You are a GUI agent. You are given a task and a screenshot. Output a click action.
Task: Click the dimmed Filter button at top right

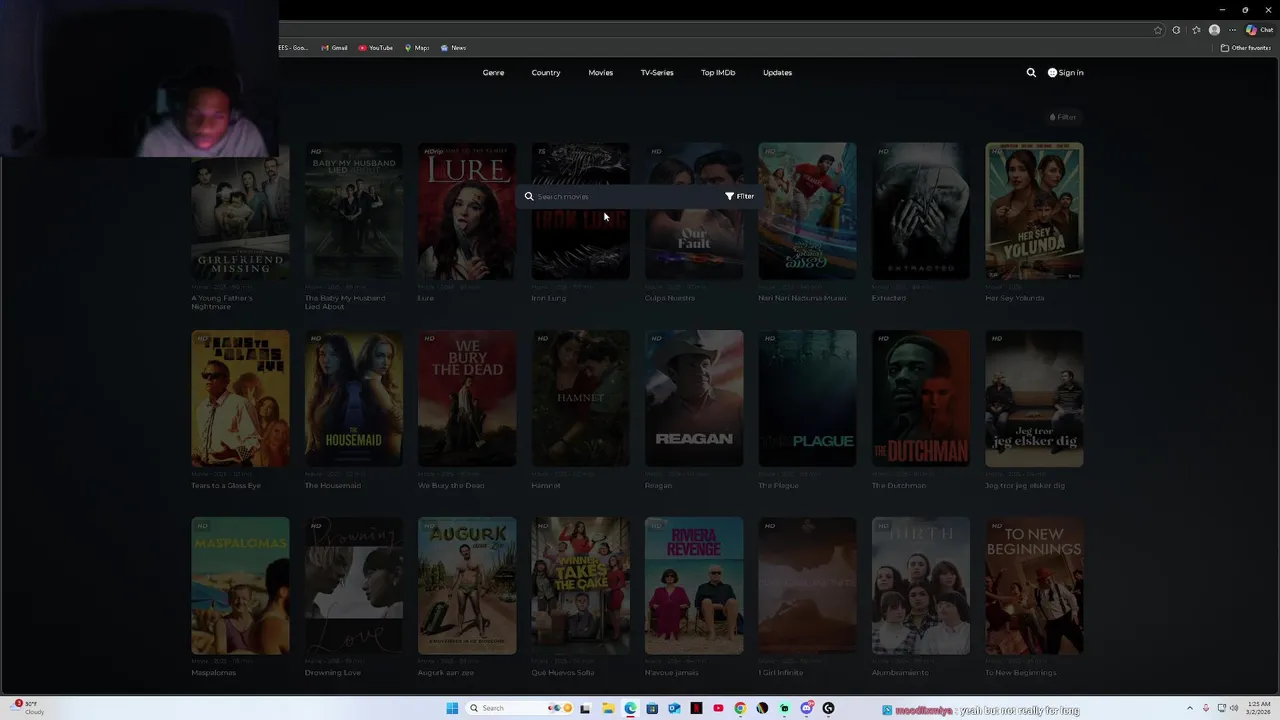(x=1063, y=117)
